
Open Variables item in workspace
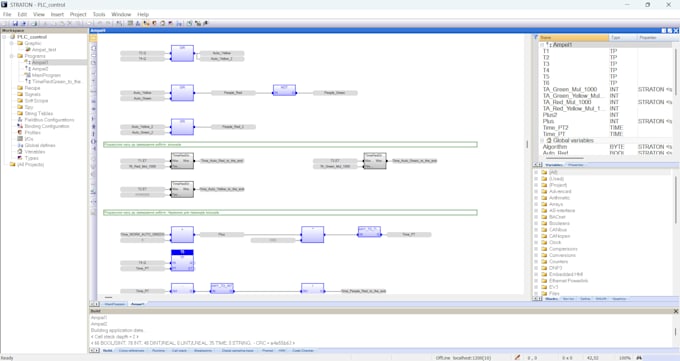[x=34, y=152]
